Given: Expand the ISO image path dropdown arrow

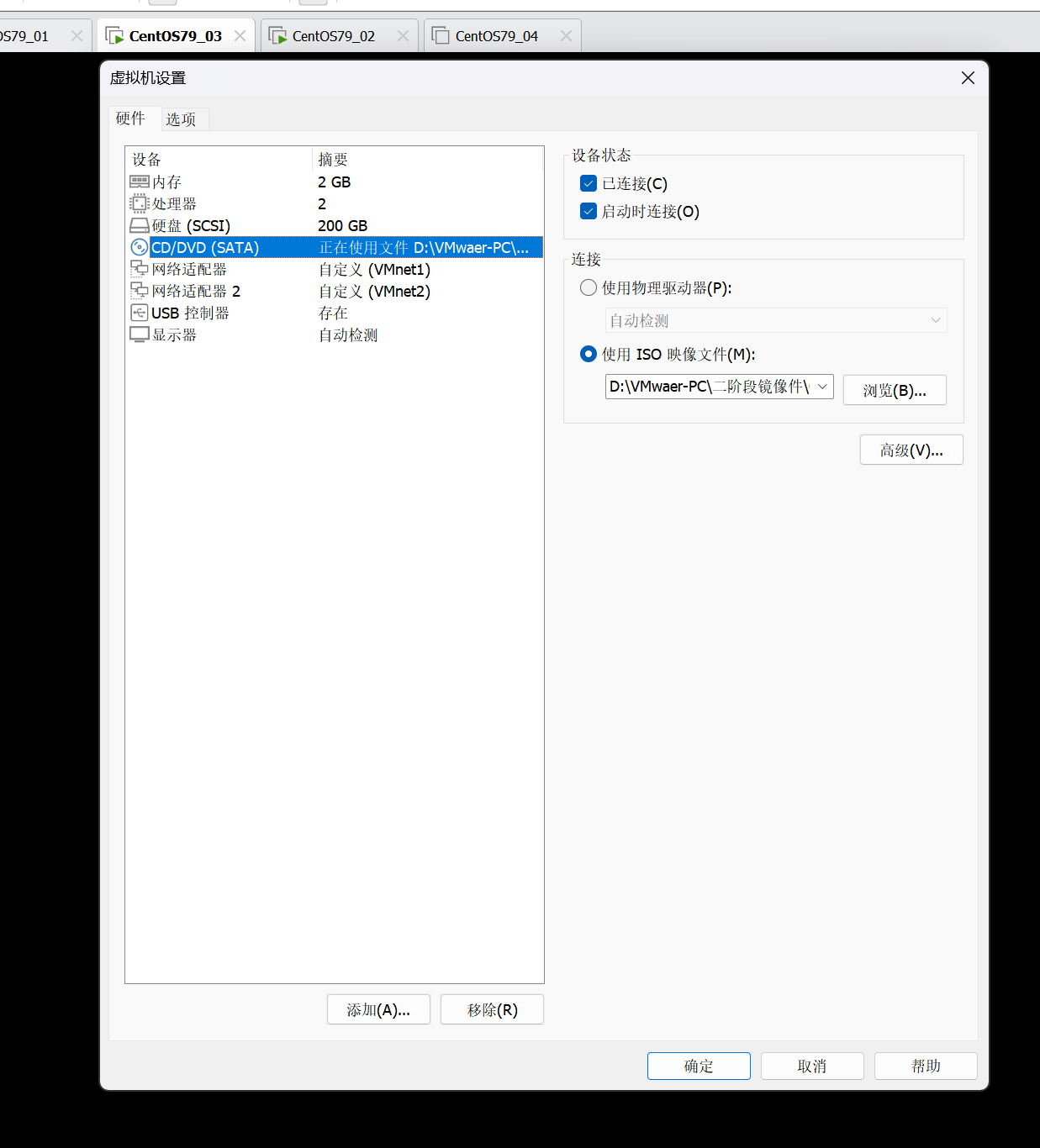Looking at the screenshot, I should pyautogui.click(x=821, y=387).
